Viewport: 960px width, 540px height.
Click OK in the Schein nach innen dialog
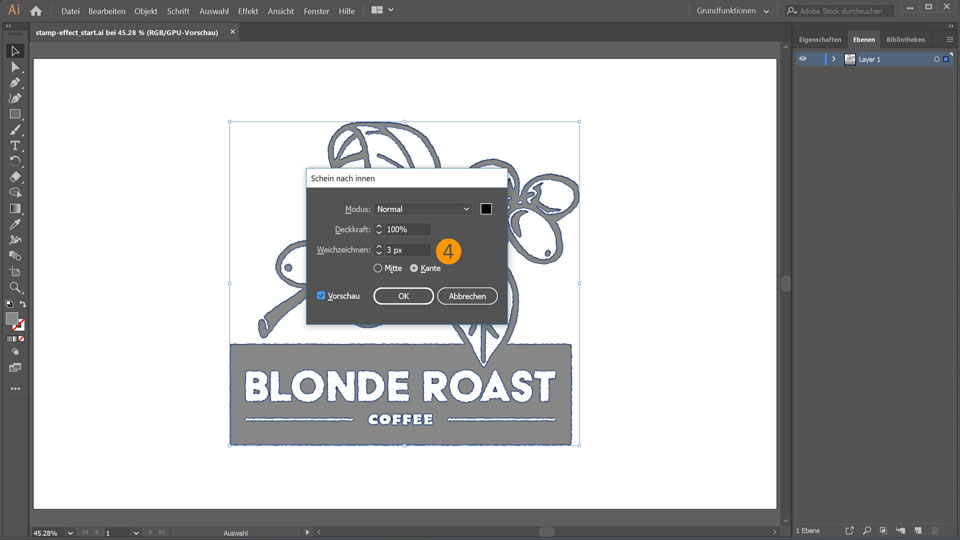point(403,296)
